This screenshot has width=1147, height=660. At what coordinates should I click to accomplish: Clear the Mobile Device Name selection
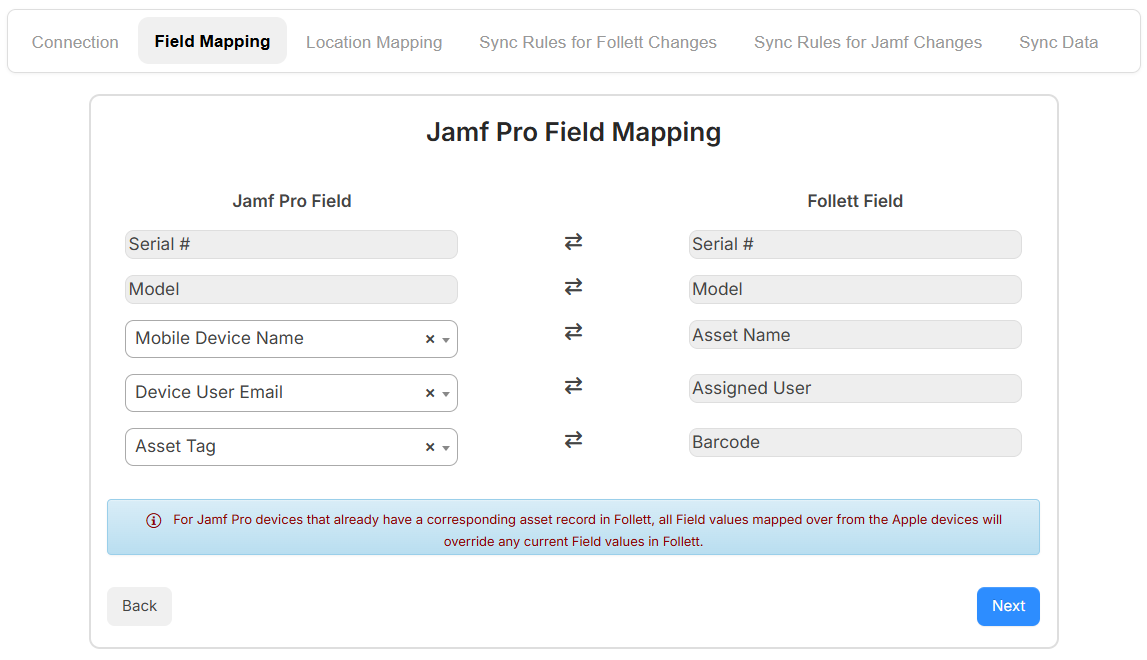[430, 340]
